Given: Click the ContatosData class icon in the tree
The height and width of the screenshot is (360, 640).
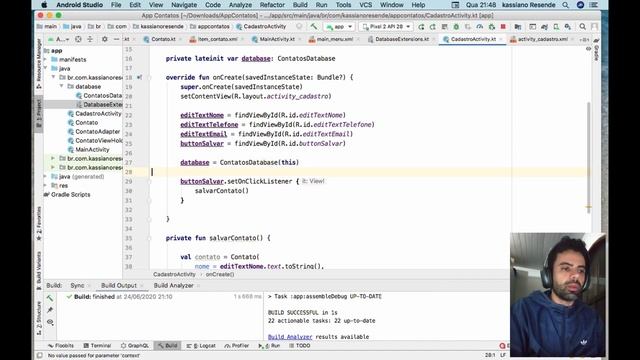Looking at the screenshot, I should (x=79, y=96).
